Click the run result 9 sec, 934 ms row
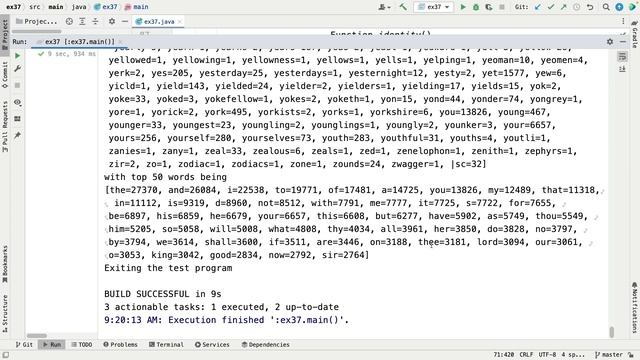This screenshot has height=360, width=640. point(67,54)
